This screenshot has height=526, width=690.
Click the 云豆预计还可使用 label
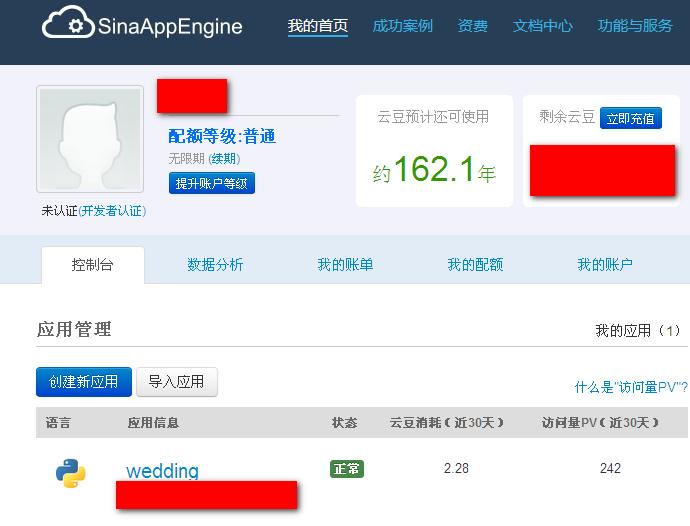433,117
